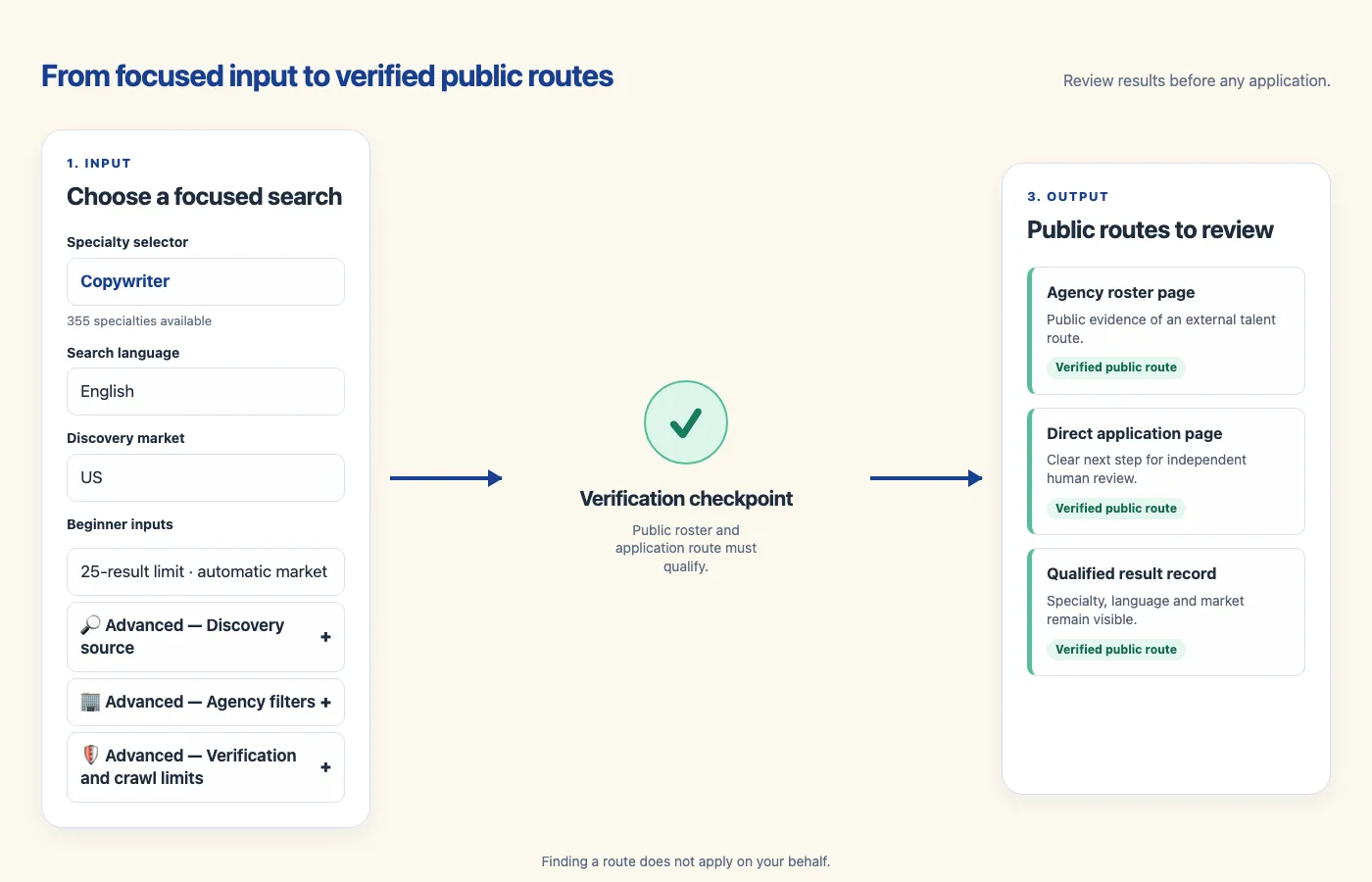Viewport: 1372px width, 882px height.
Task: Click 'Public evidence of an external talent route.' text
Action: [x=1161, y=328]
